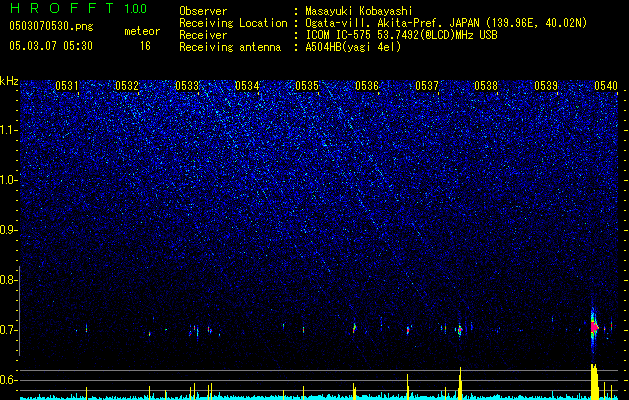Click the 0532 time axis marker
The height and width of the screenshot is (400, 629).
(127, 86)
